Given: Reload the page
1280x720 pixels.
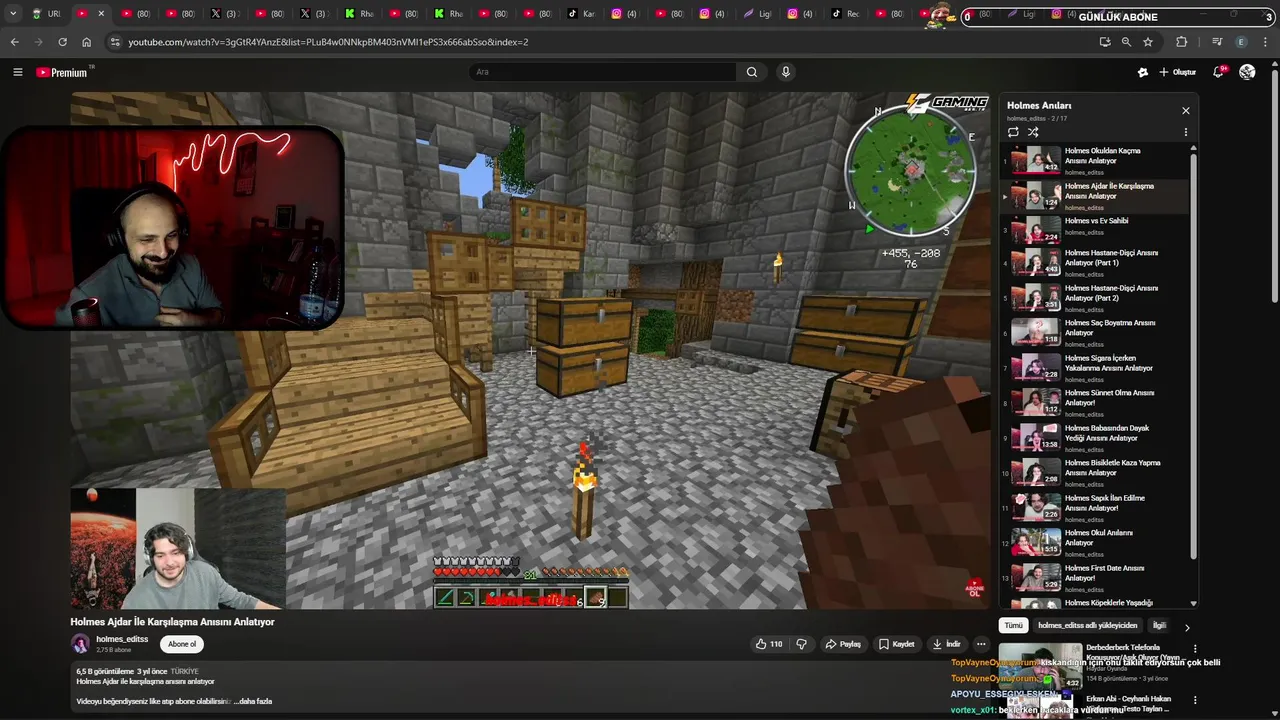Looking at the screenshot, I should tap(62, 42).
